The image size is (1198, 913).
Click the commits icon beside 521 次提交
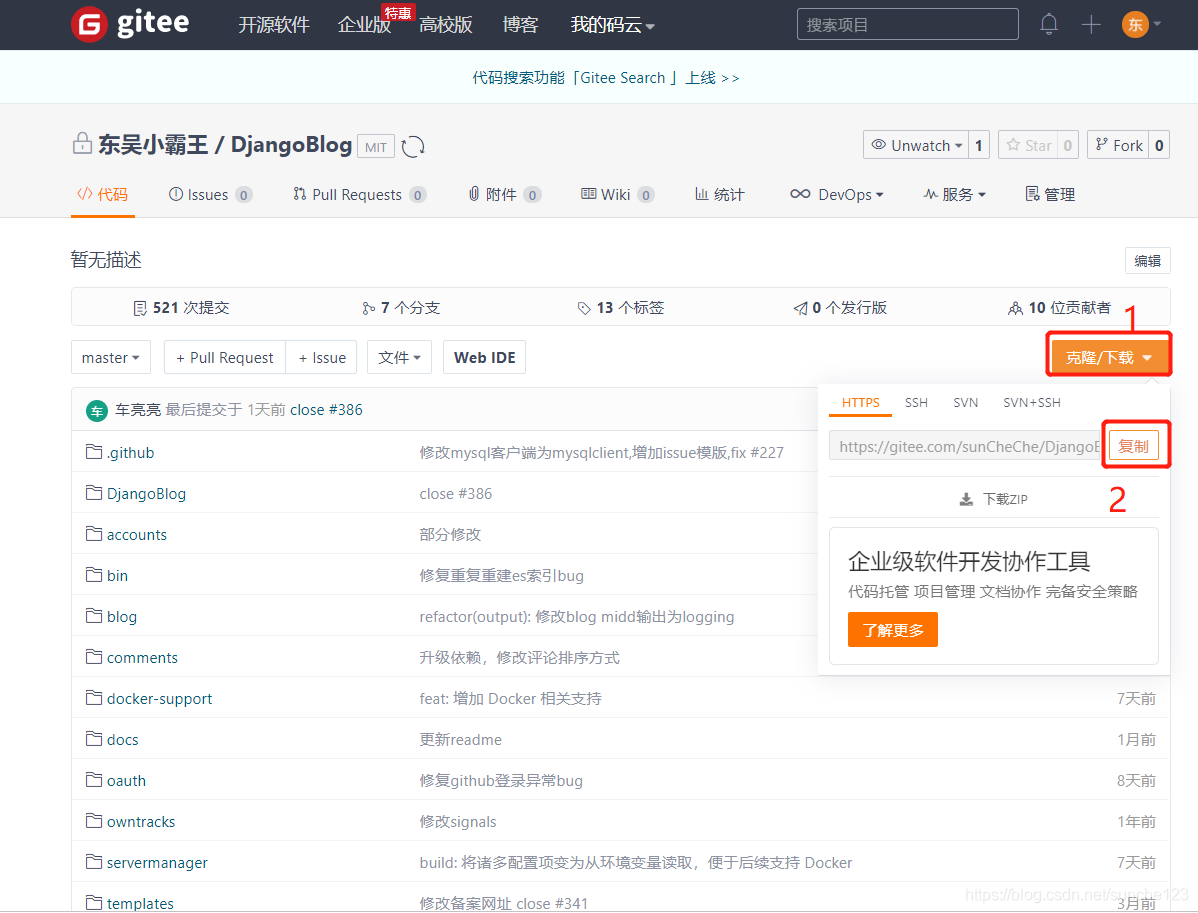[140, 308]
